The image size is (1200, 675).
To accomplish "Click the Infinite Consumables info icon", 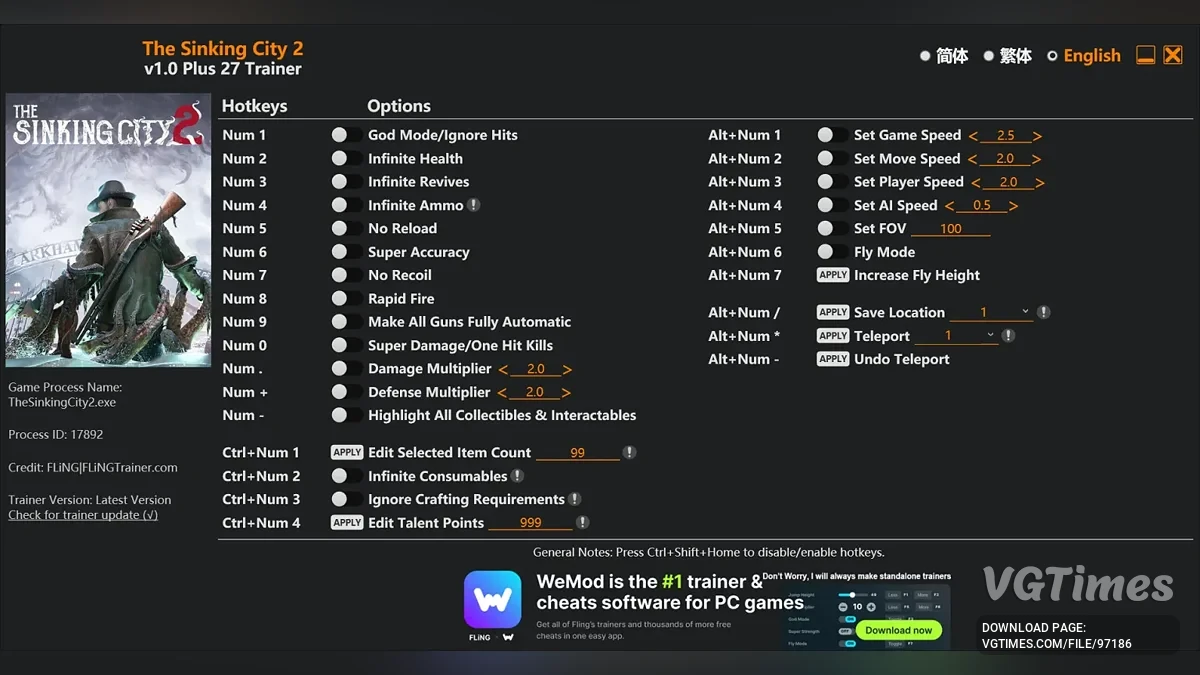I will pos(517,476).
